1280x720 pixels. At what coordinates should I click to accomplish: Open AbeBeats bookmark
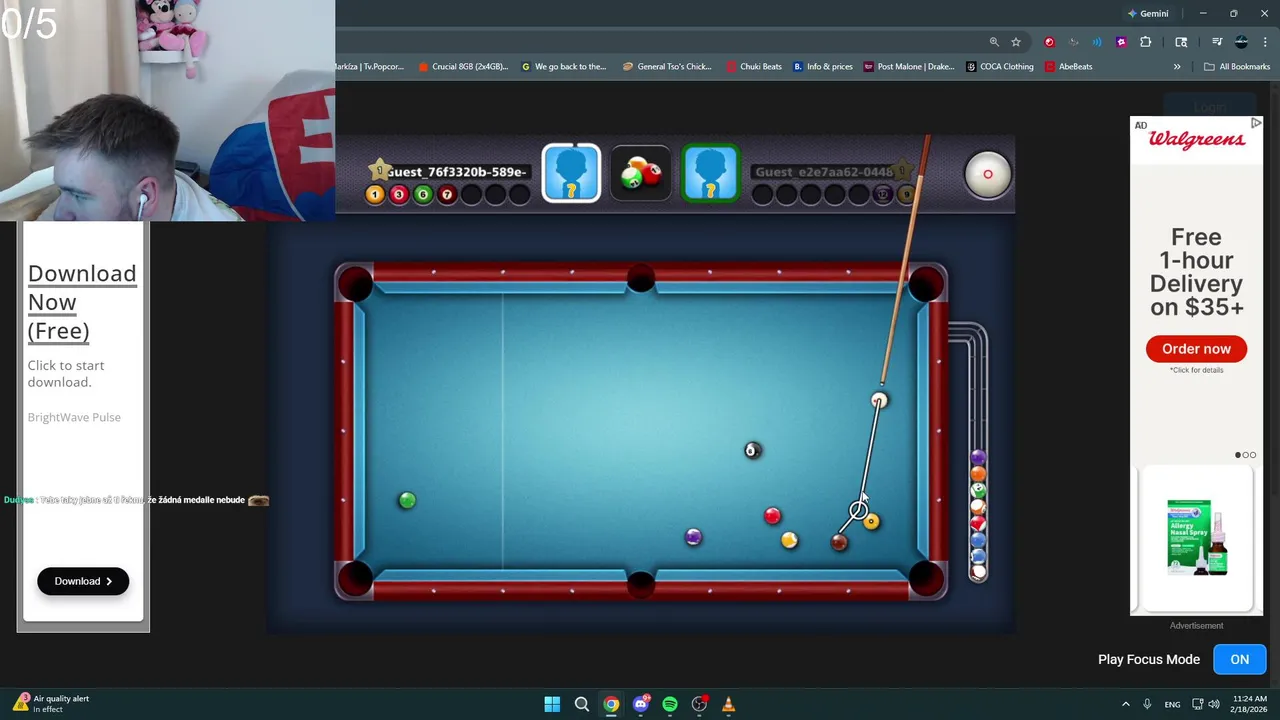click(1068, 67)
